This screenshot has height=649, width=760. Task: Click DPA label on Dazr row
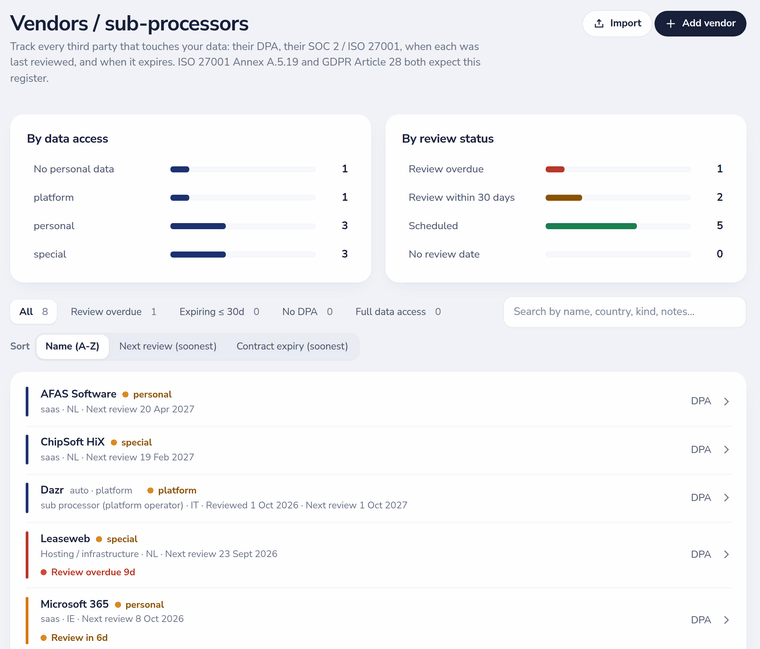coord(701,498)
